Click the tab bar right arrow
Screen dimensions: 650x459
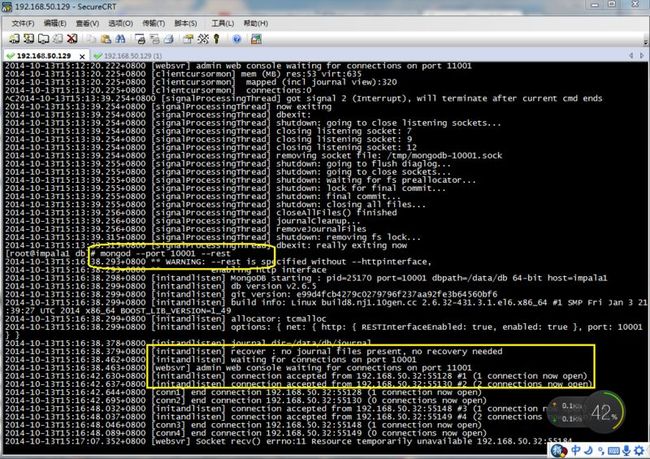[x=642, y=55]
